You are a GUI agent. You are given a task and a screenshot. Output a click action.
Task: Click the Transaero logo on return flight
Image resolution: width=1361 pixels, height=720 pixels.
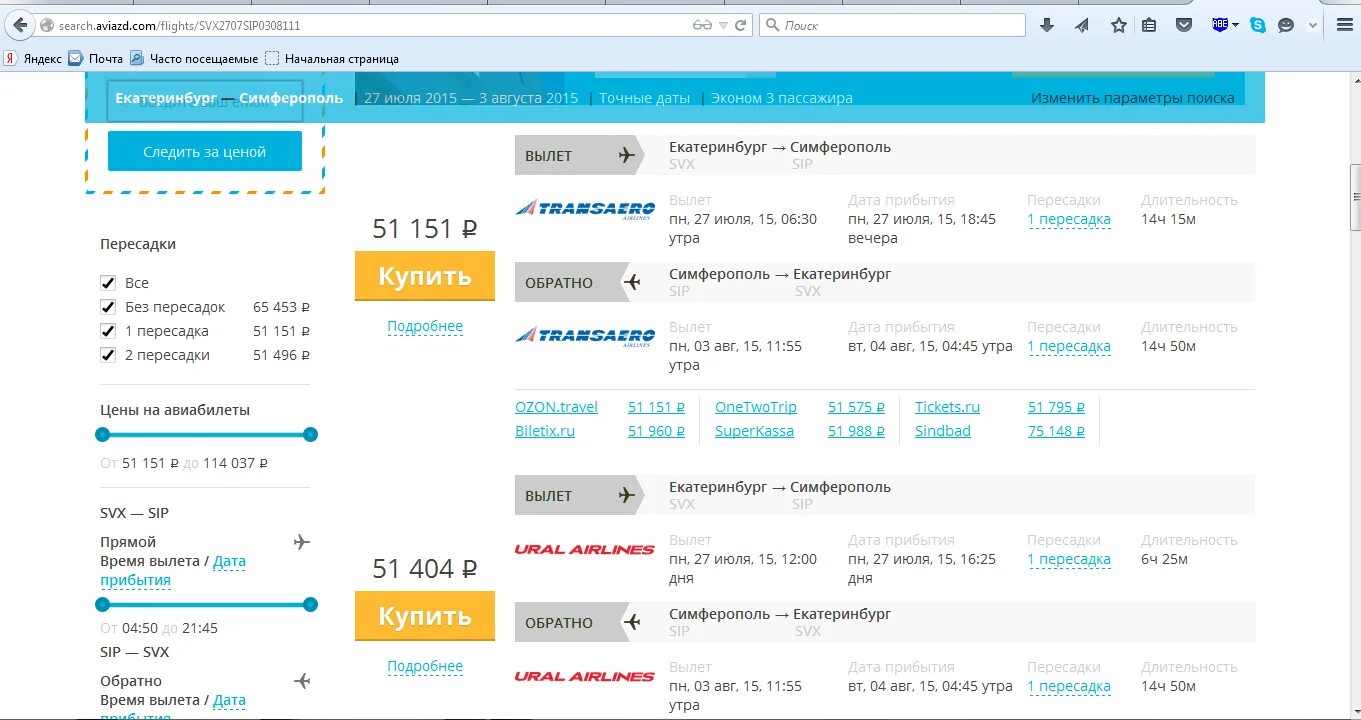[x=585, y=336]
